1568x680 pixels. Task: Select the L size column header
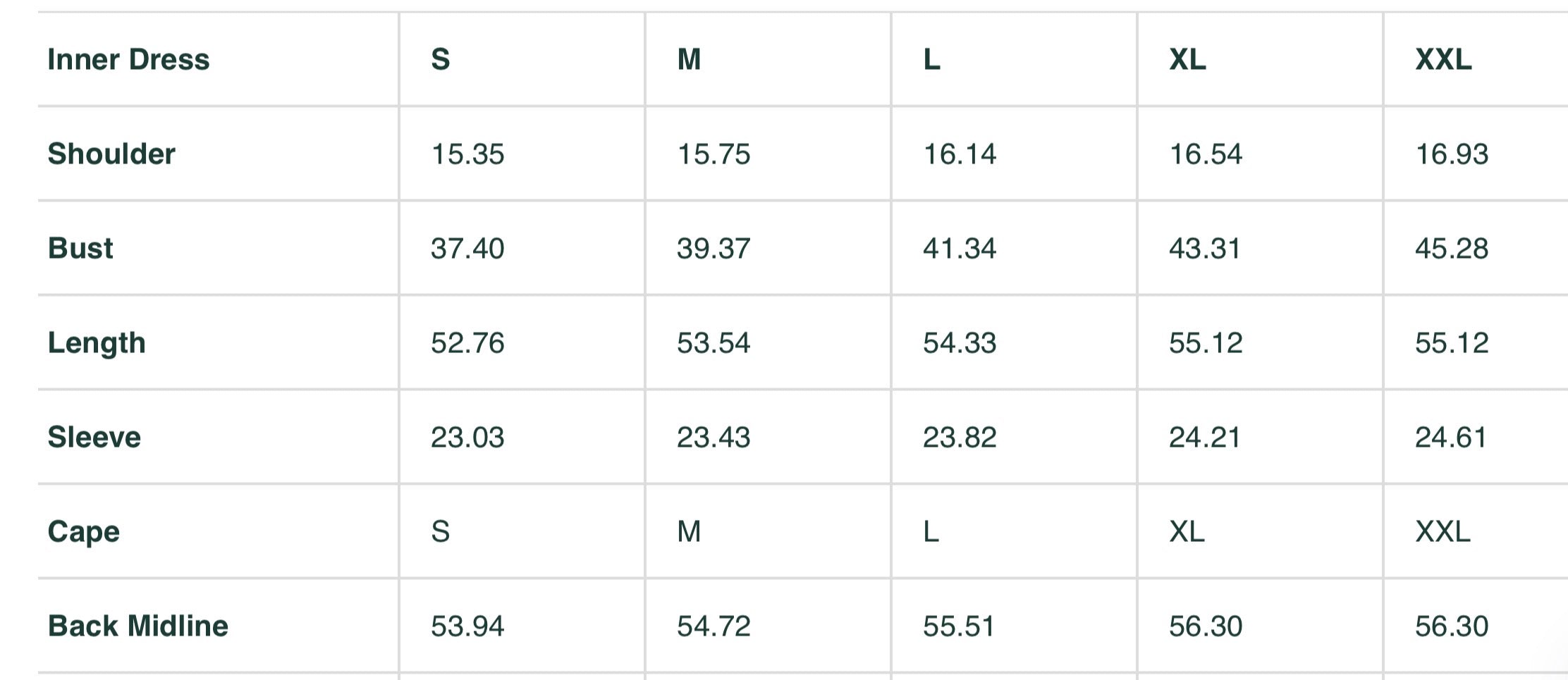(x=931, y=59)
